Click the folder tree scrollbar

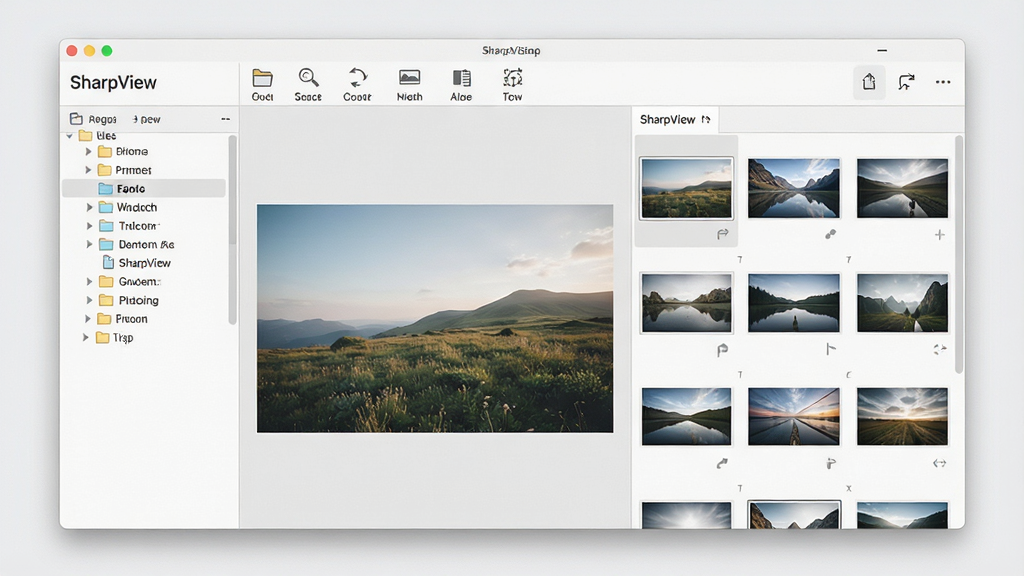tap(232, 230)
